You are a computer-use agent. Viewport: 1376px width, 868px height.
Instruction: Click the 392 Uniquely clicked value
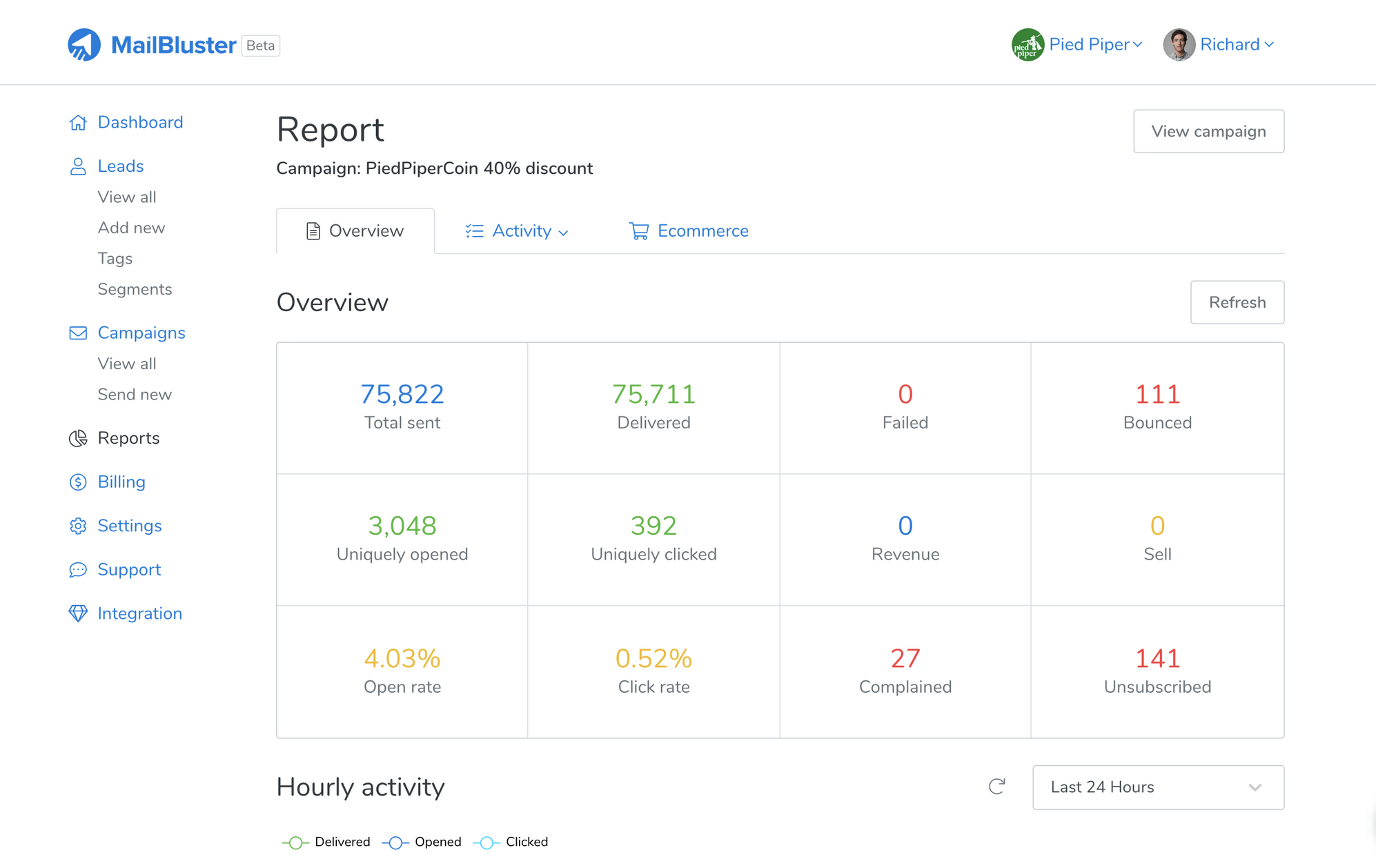(x=653, y=526)
